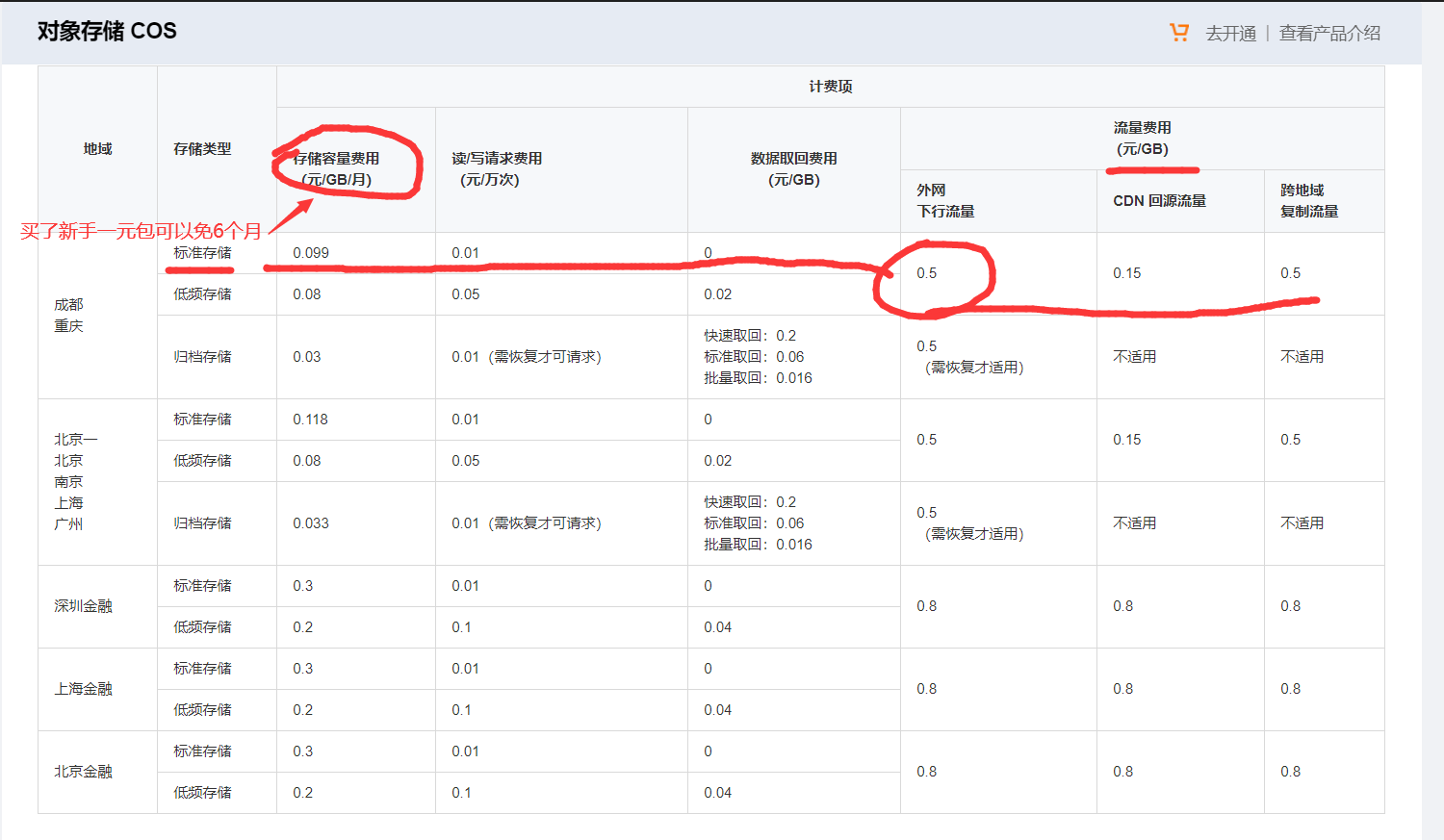Click the 计费项 header cell

(x=830, y=87)
